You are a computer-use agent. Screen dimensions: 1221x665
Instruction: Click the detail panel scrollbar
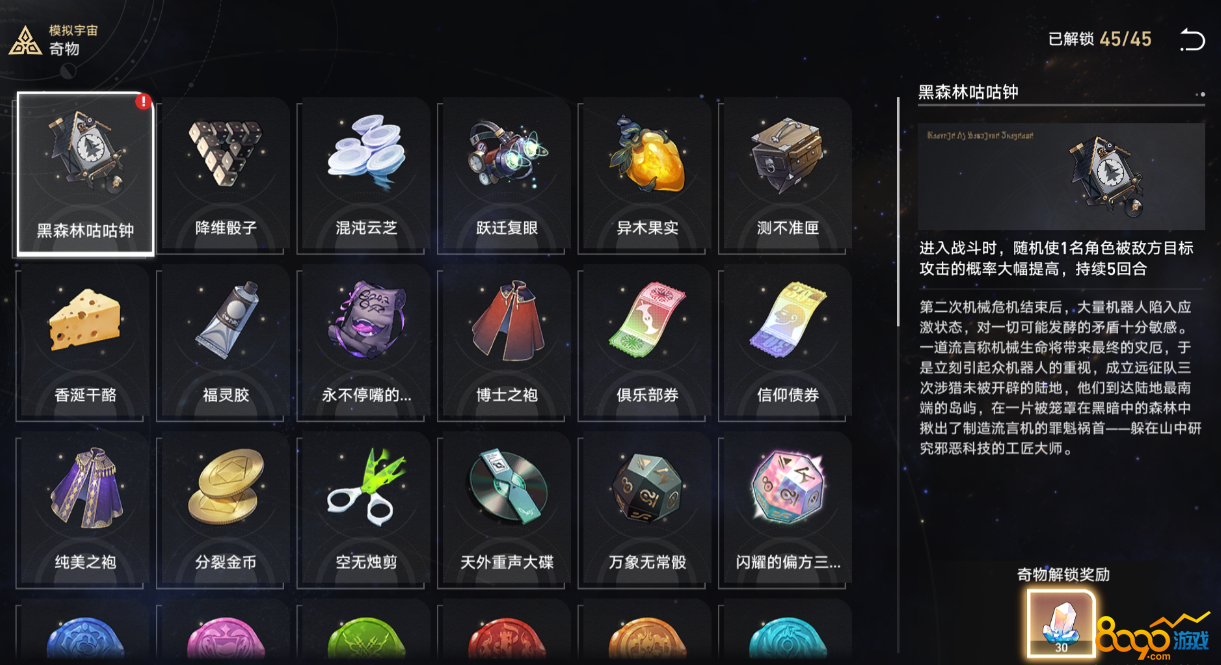pyautogui.click(x=898, y=210)
